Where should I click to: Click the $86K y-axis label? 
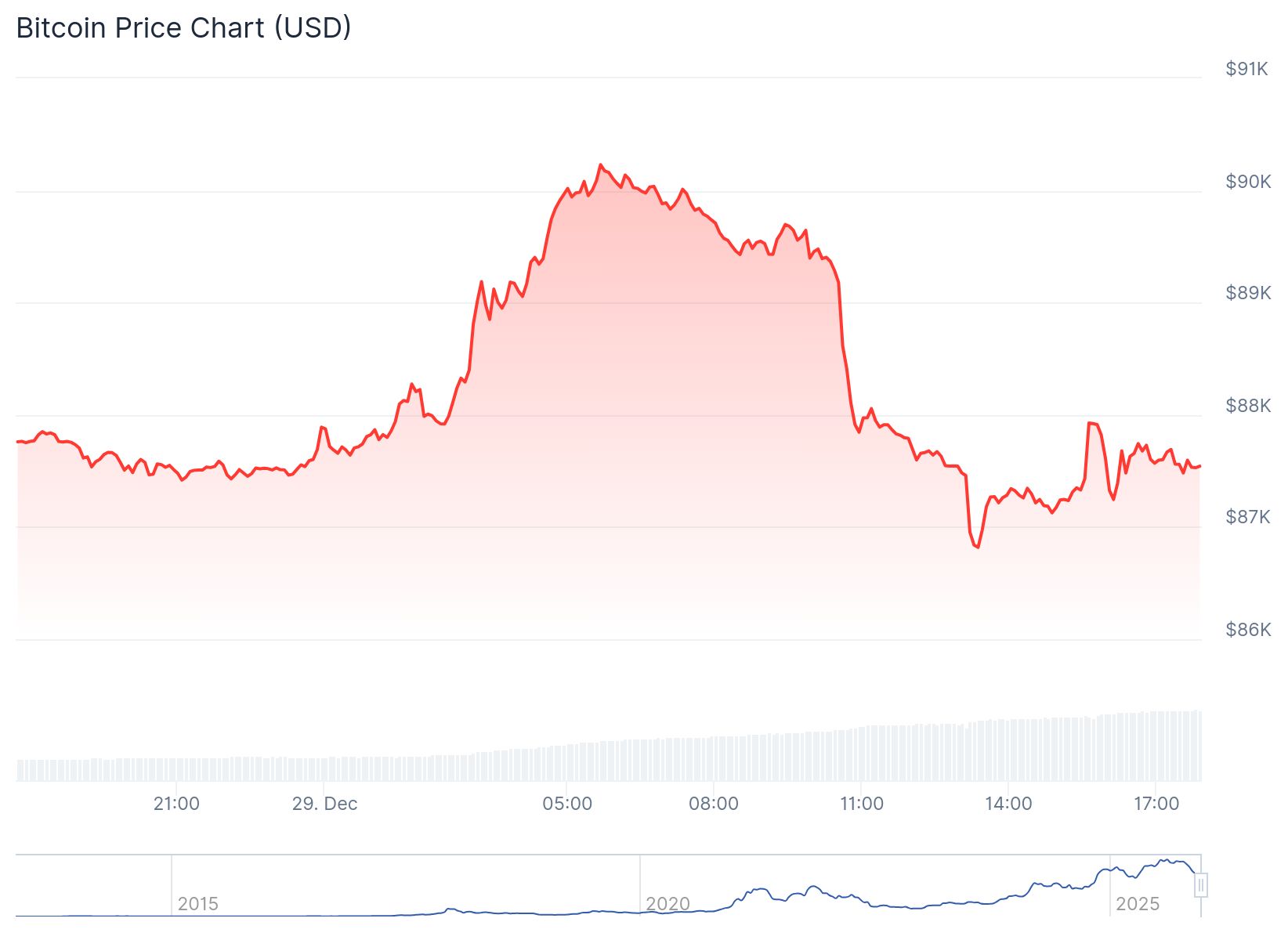1248,630
